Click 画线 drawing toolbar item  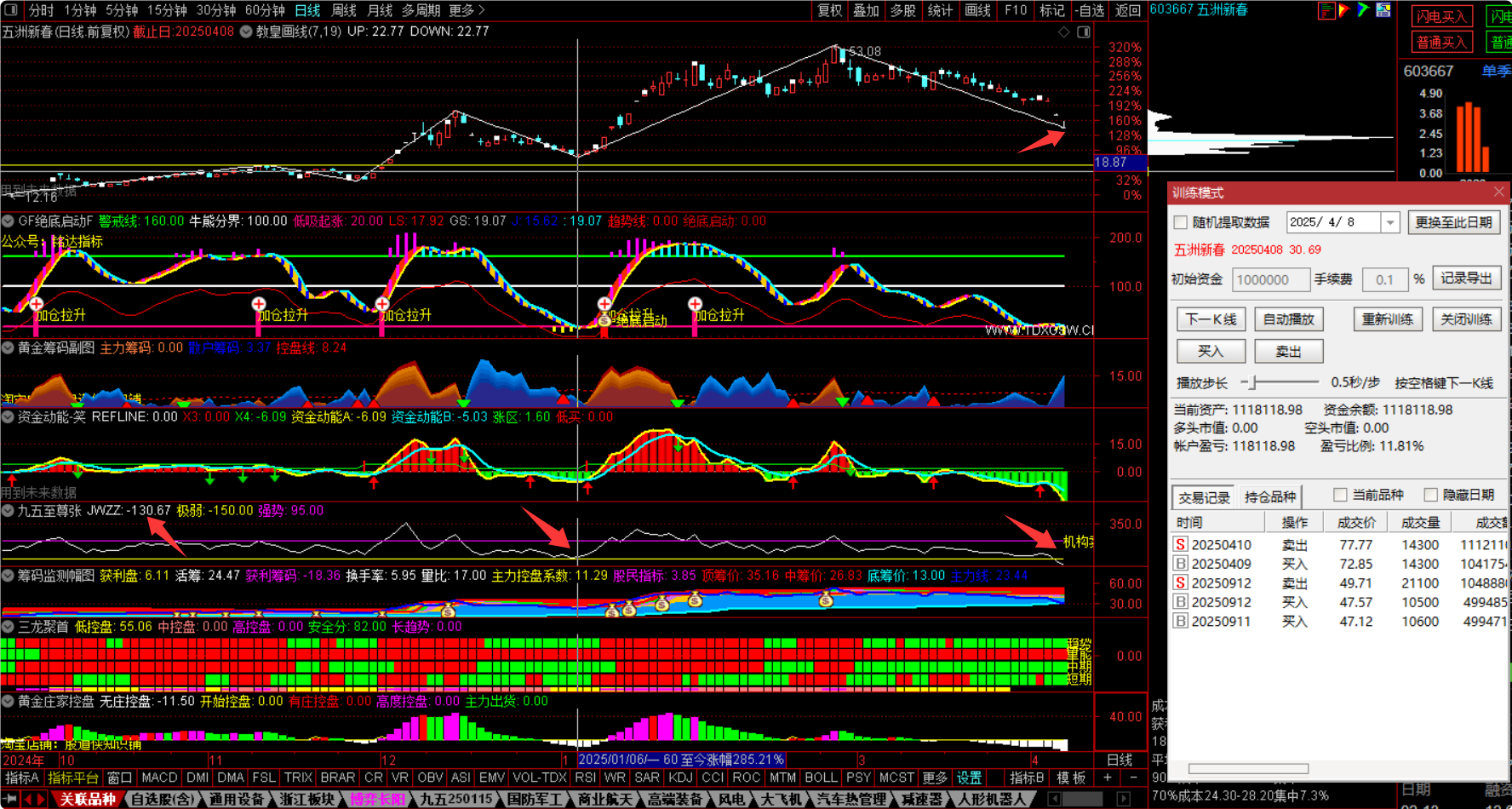click(x=977, y=10)
